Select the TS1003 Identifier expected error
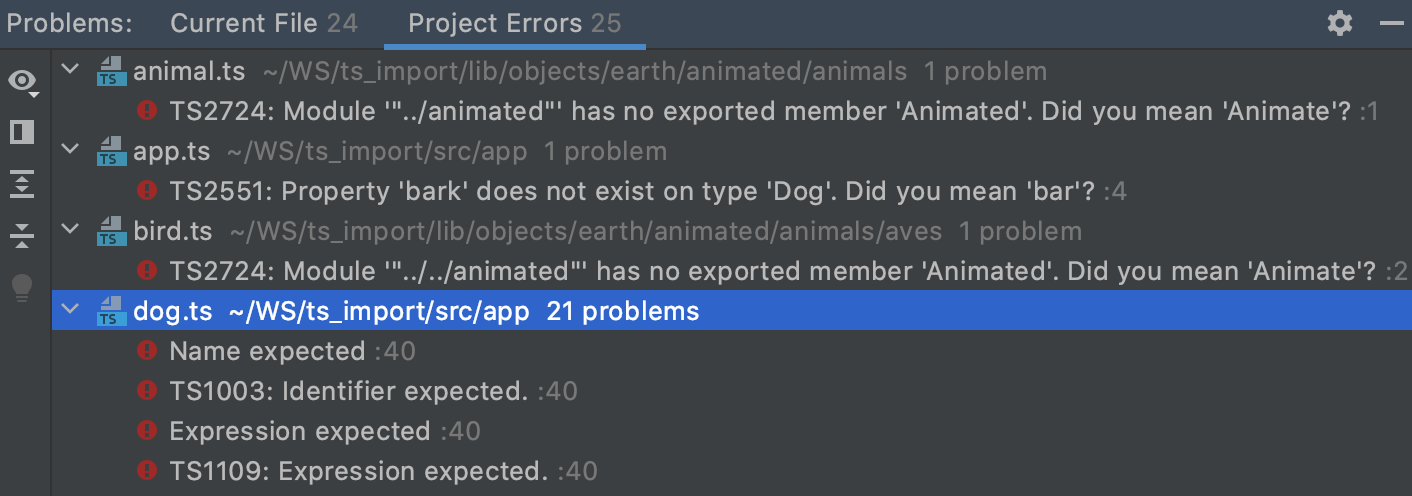This screenshot has height=496, width=1412. pos(348,391)
